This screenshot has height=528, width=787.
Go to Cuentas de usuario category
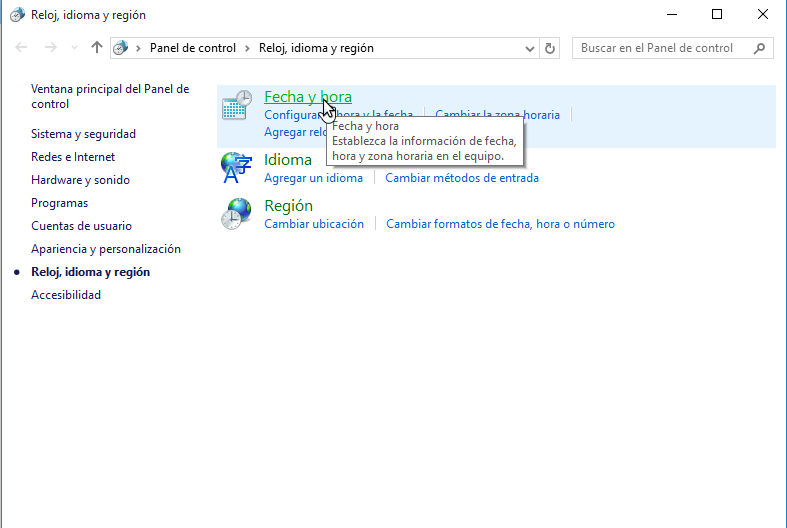81,226
